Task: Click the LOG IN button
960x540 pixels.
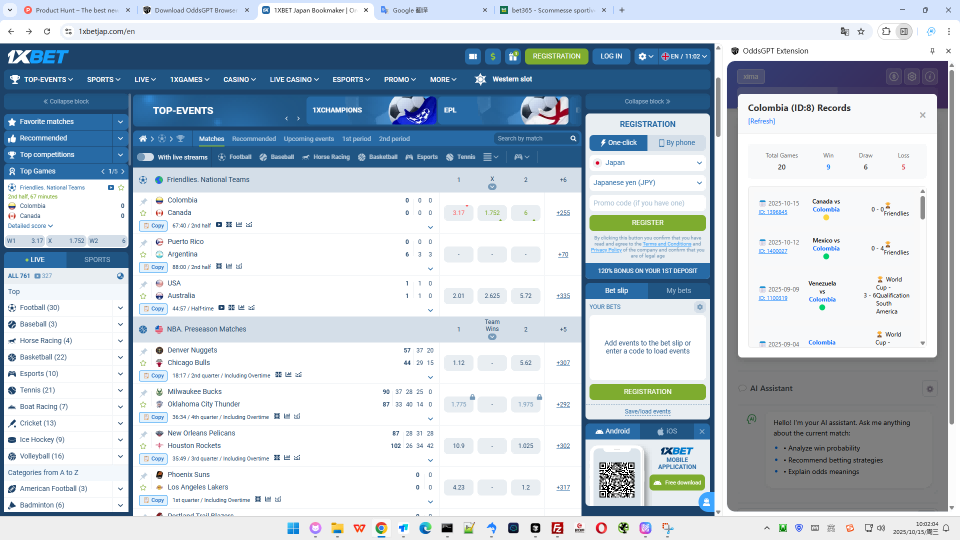Action: coord(611,56)
